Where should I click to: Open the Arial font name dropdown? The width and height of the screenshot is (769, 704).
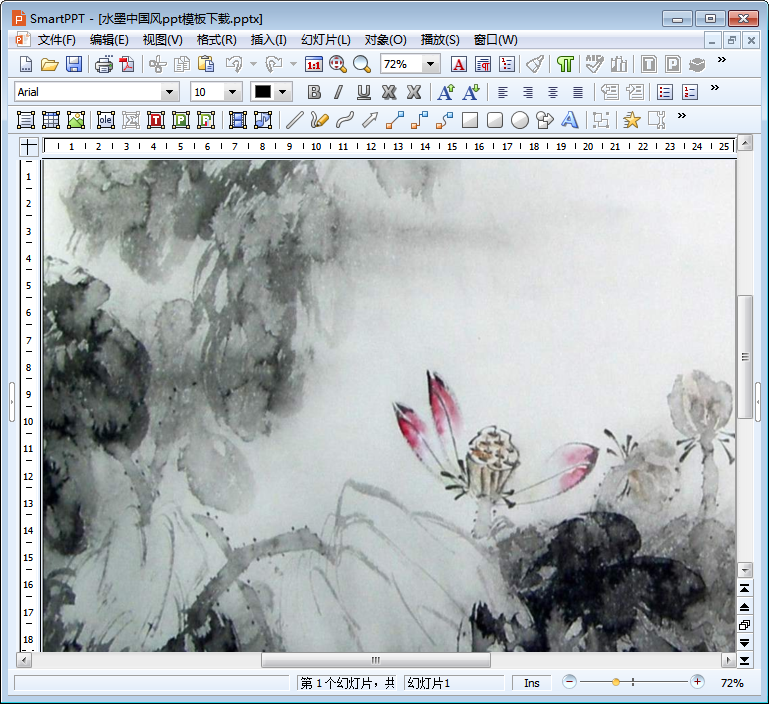(x=169, y=92)
